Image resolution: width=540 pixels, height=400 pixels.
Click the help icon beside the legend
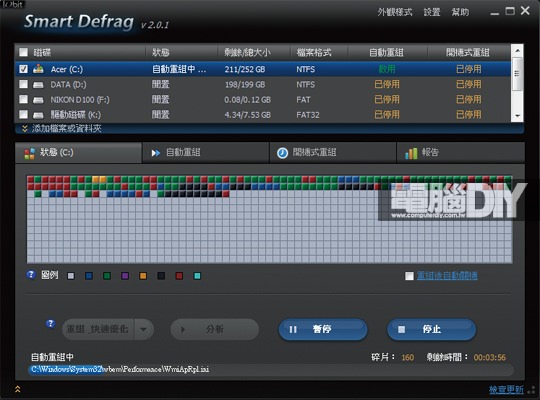point(31,275)
